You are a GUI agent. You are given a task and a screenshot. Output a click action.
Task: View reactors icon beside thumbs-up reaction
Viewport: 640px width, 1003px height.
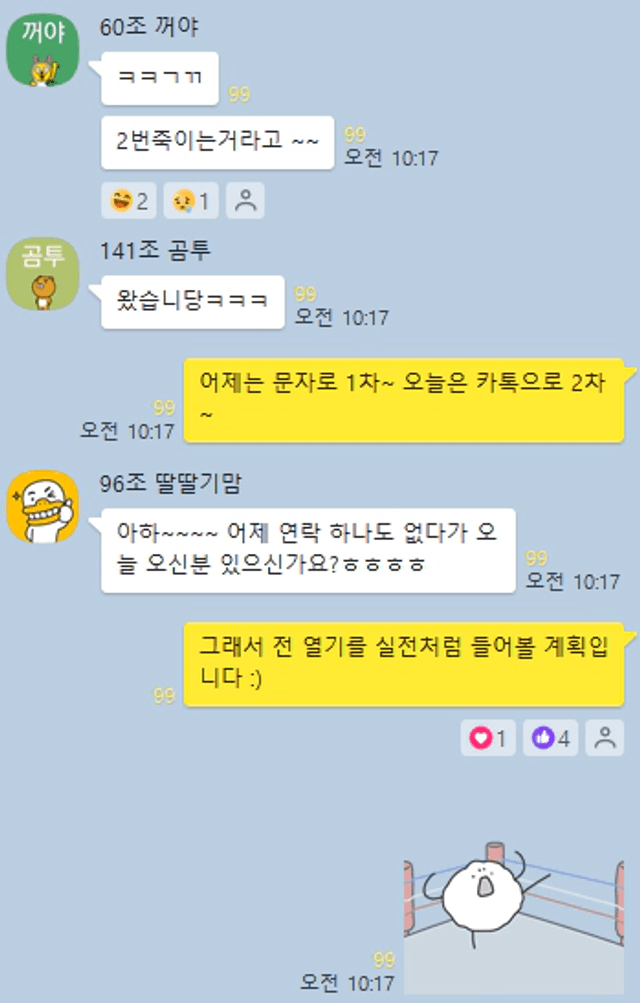point(605,738)
